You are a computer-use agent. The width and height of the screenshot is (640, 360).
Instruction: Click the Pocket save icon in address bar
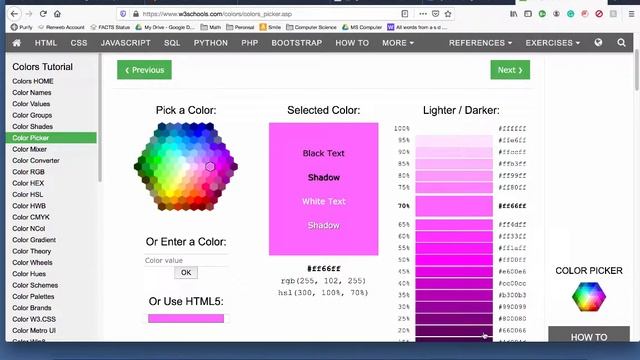(x=436, y=14)
